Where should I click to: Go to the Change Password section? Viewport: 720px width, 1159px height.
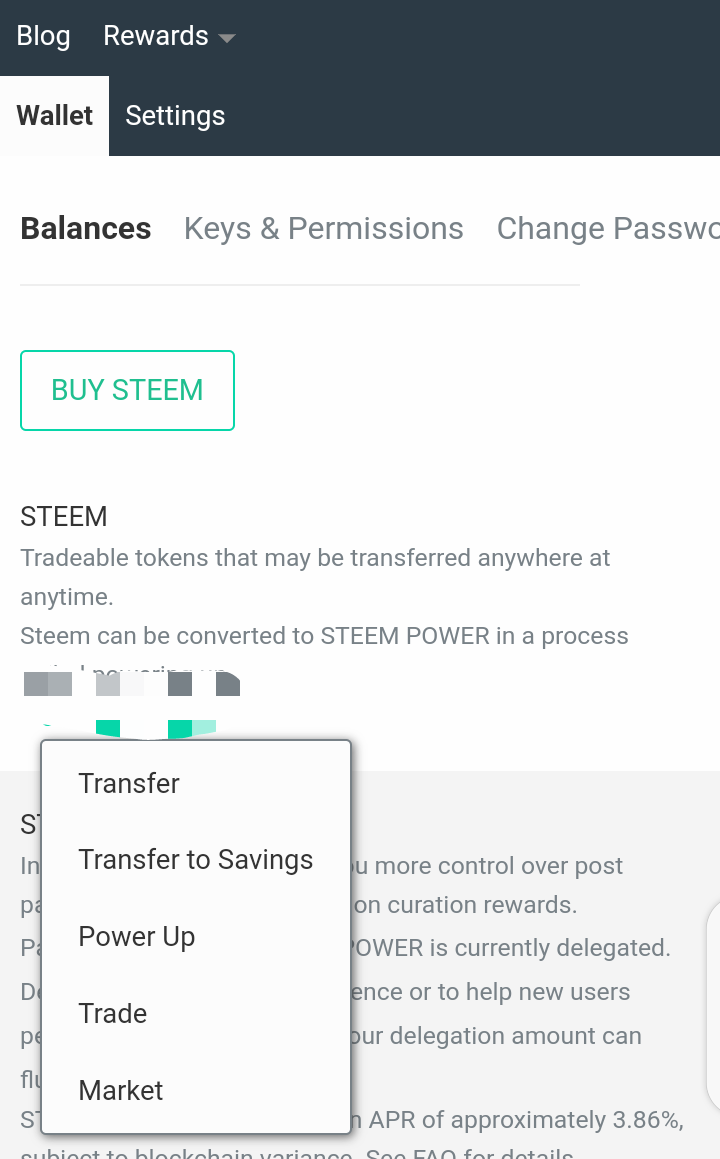tap(606, 229)
